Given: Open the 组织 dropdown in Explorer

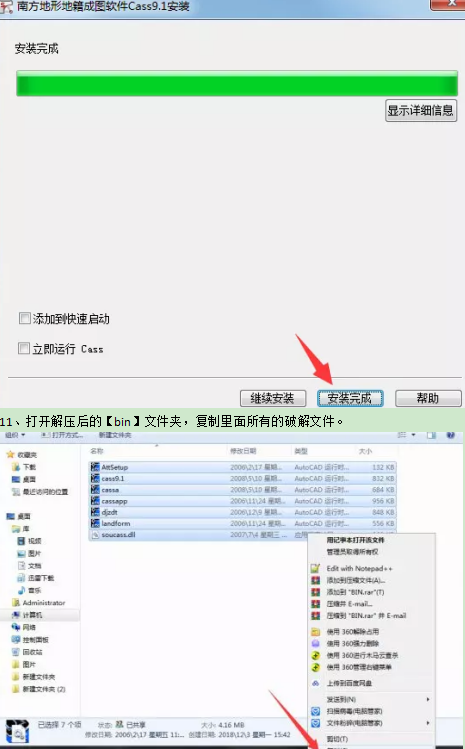Looking at the screenshot, I should point(15,435).
